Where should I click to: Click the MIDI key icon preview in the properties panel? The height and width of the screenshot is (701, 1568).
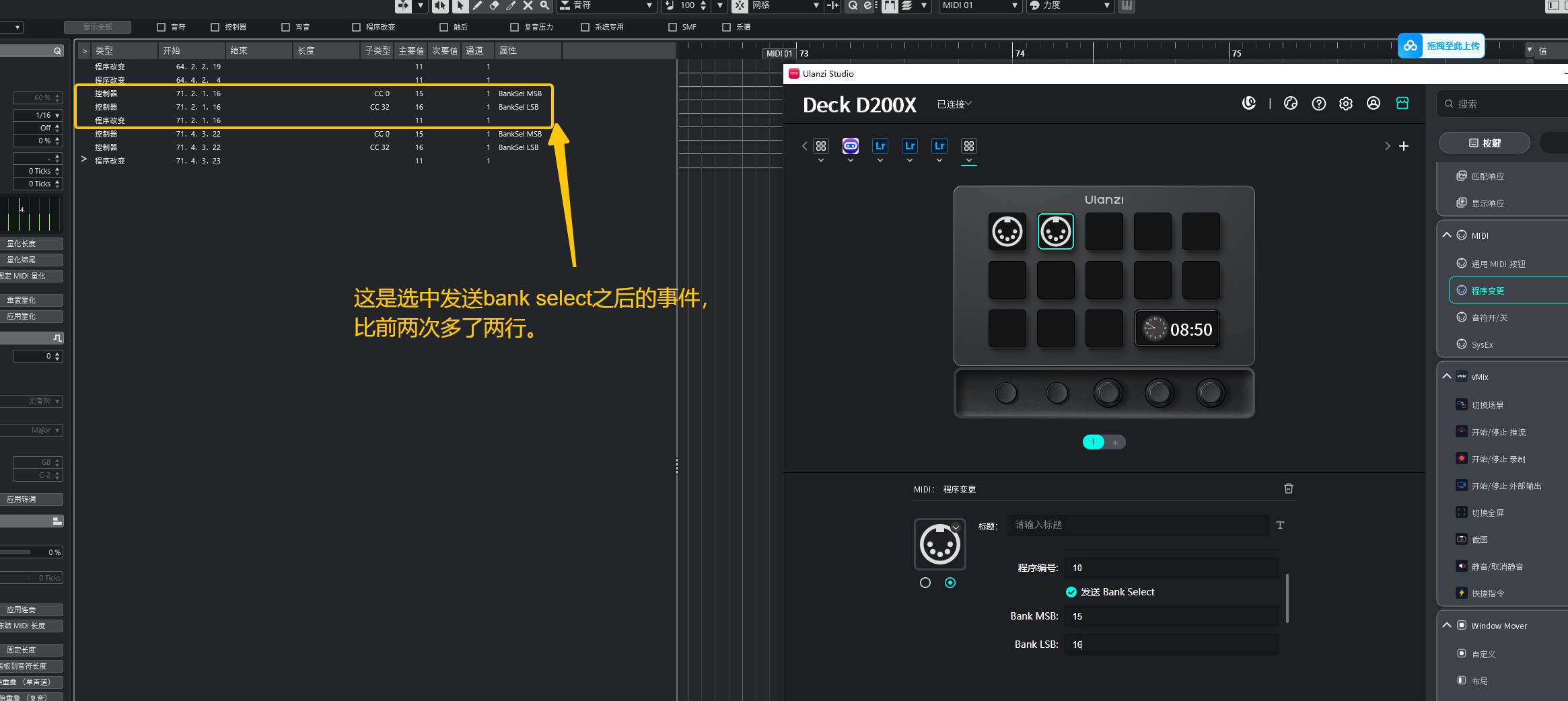[940, 544]
